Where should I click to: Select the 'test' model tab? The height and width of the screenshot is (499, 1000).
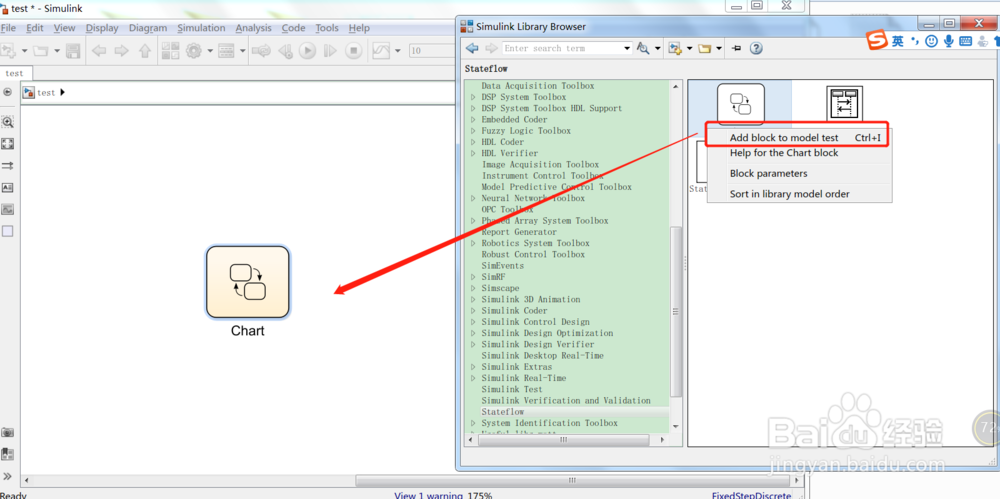tap(14, 73)
